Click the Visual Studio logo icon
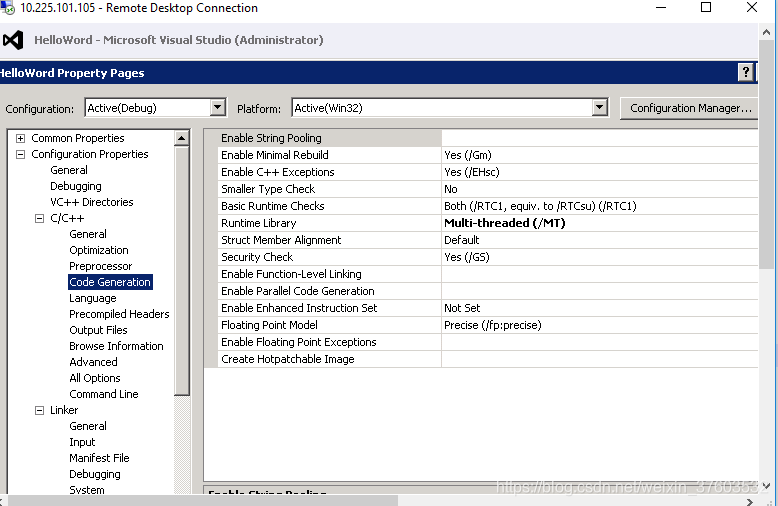This screenshot has height=506, width=778. (13, 40)
